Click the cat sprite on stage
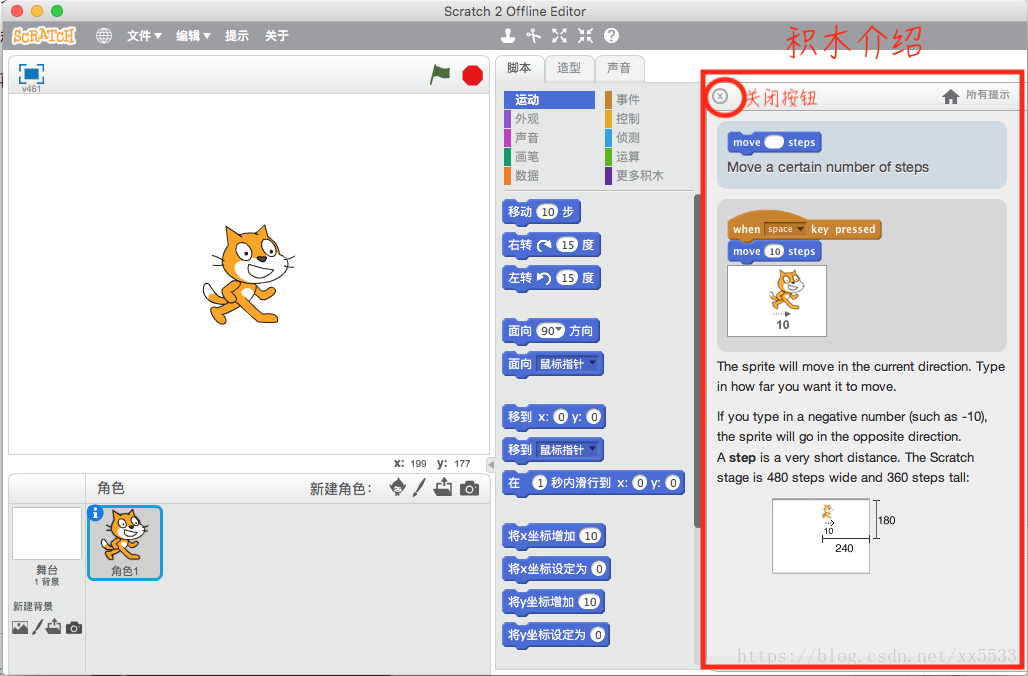This screenshot has width=1028, height=676. coord(248,275)
